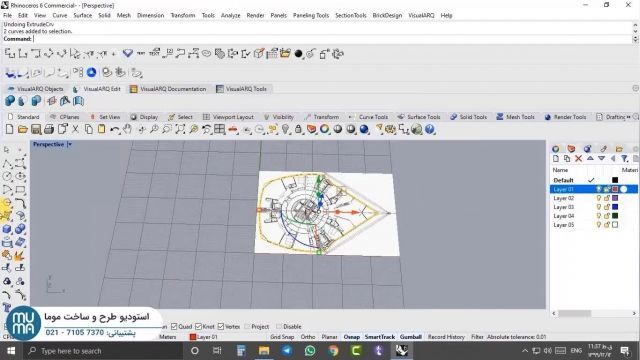Viewport: 640px width, 360px height.
Task: Click the layer filter funnel icon
Action: click(624, 158)
